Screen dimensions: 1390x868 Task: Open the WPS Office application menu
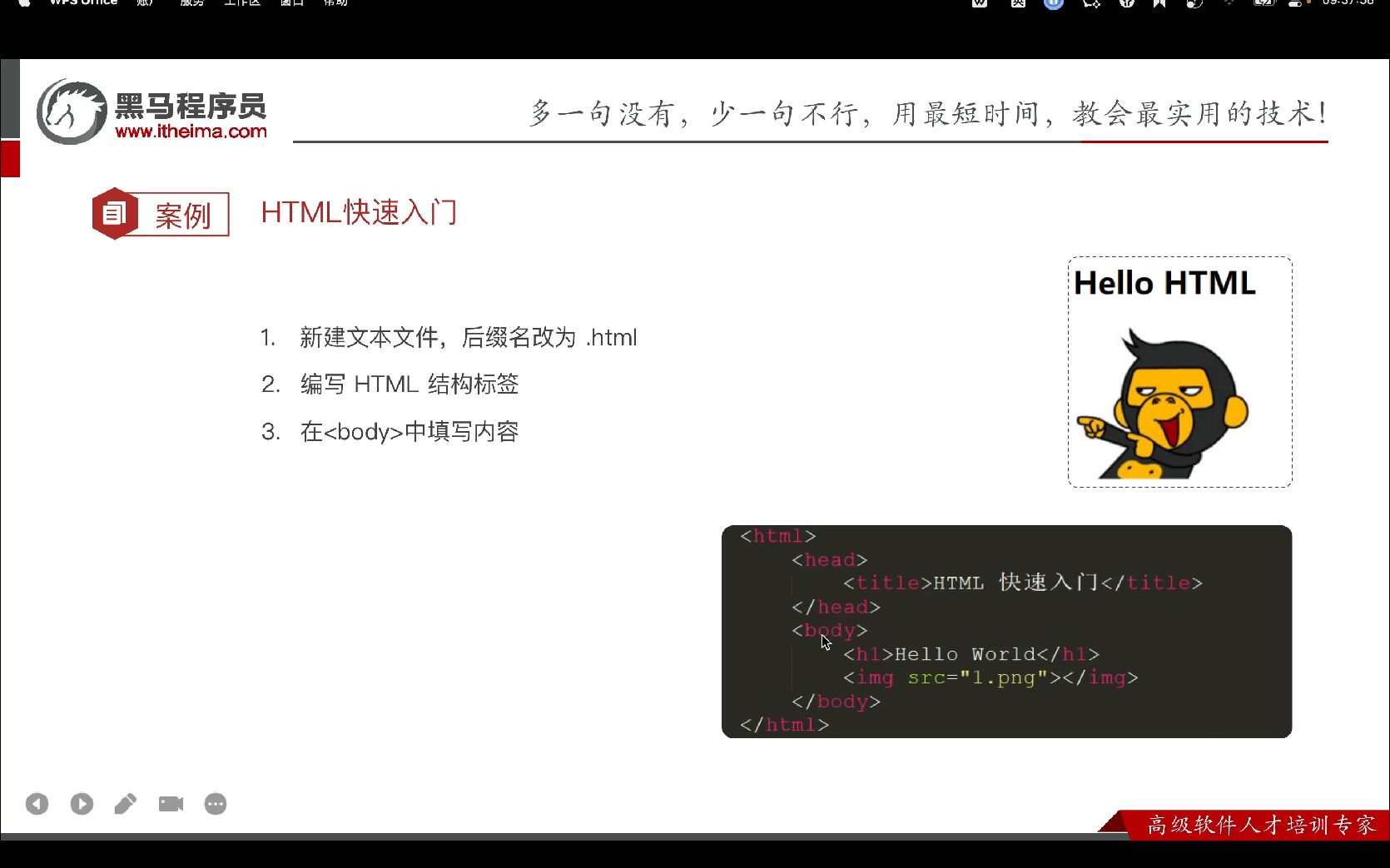click(x=83, y=3)
